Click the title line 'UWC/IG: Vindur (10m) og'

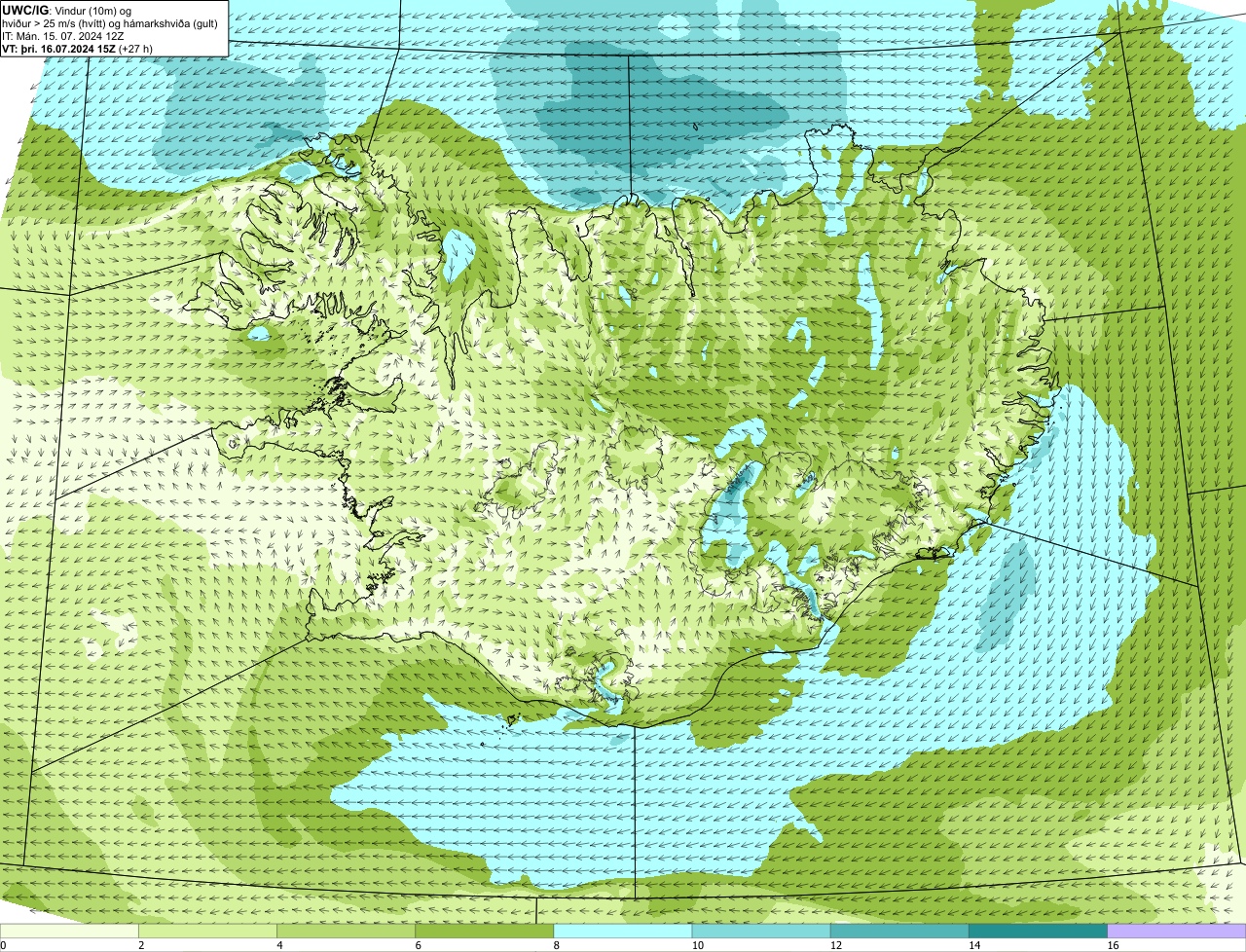[66, 11]
